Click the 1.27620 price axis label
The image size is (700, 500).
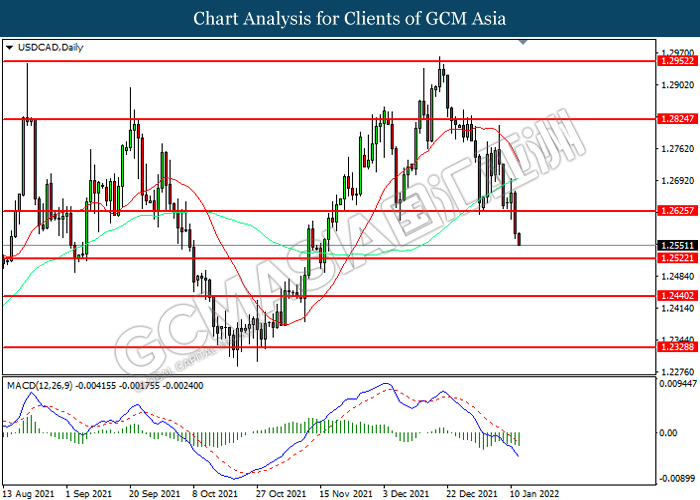coord(678,149)
